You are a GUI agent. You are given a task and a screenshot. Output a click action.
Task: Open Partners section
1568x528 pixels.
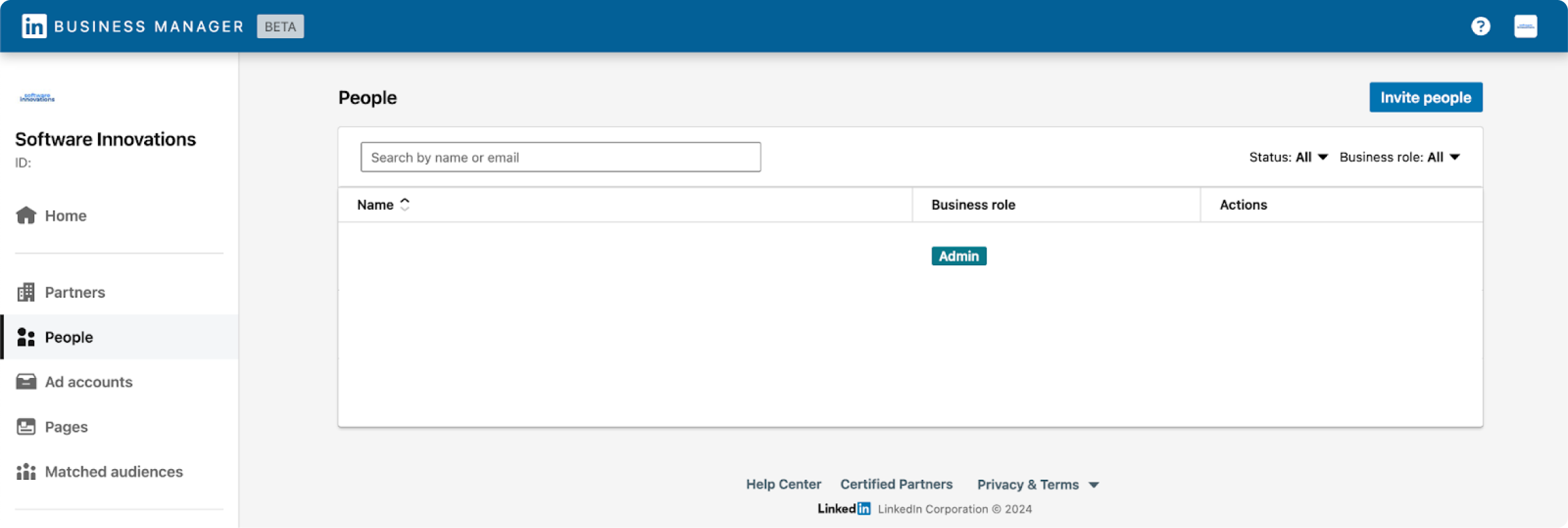click(119, 292)
